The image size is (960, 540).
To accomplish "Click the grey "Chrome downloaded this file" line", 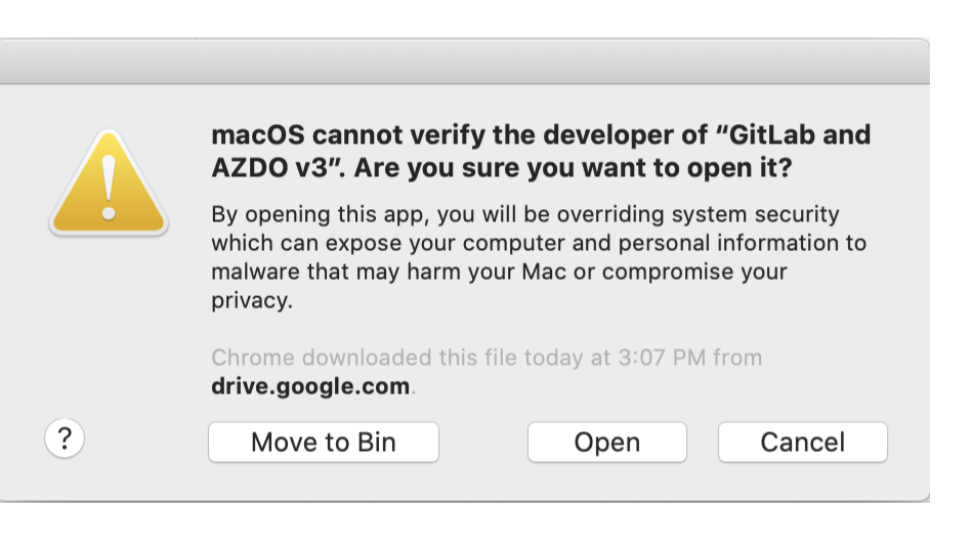I will click(x=487, y=358).
